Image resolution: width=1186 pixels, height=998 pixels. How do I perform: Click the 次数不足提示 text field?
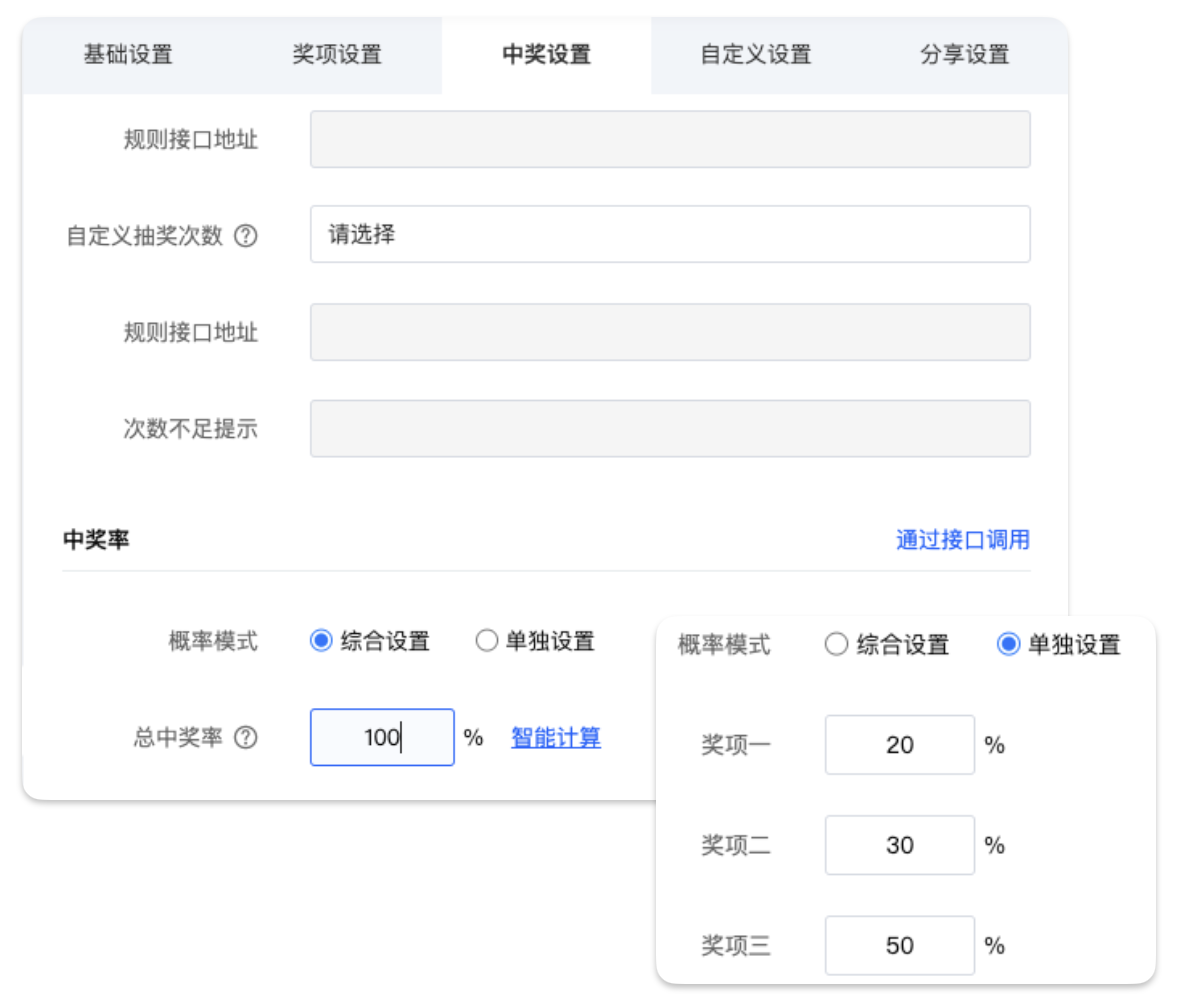669,429
